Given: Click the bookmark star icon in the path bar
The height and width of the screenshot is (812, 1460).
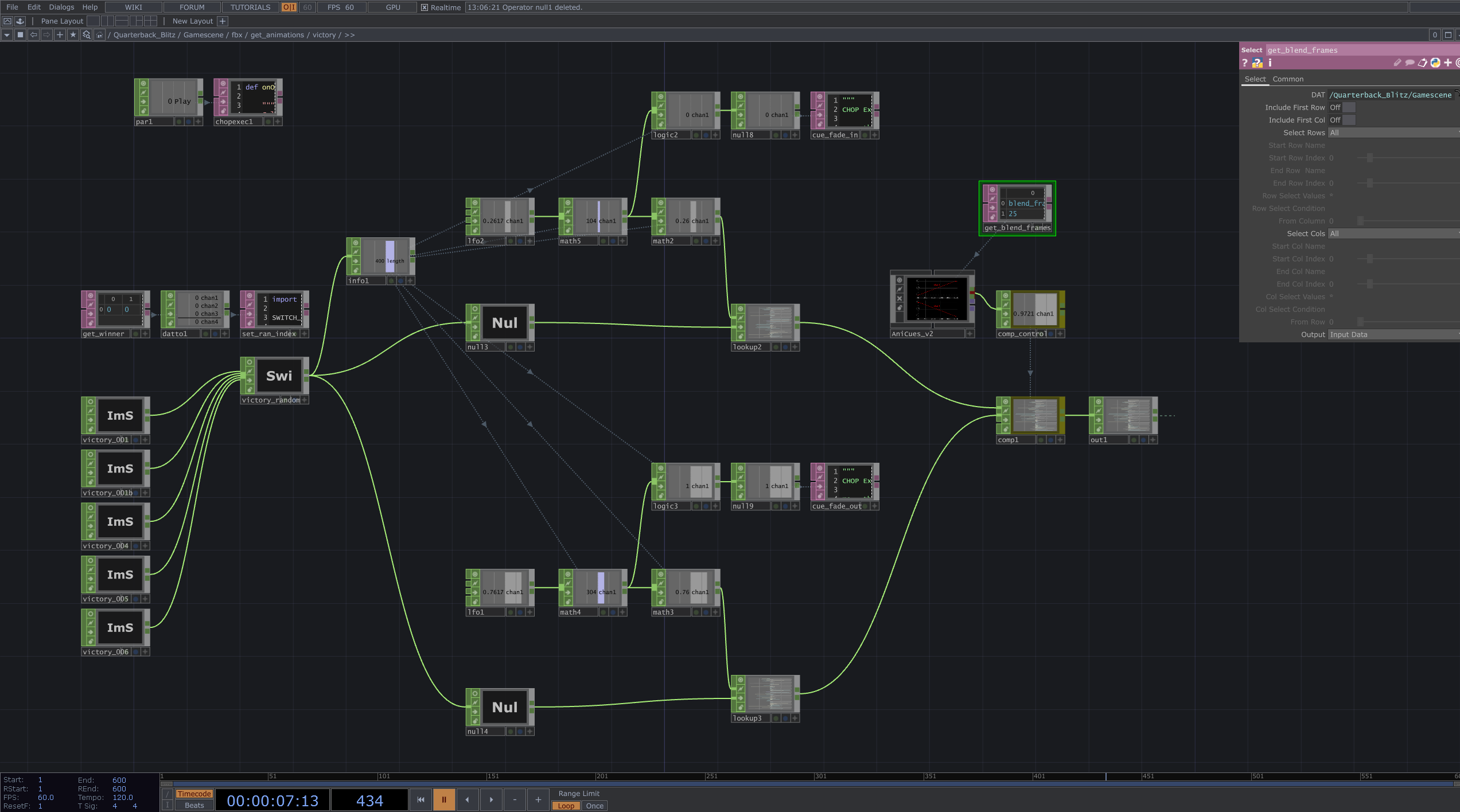Looking at the screenshot, I should (73, 34).
